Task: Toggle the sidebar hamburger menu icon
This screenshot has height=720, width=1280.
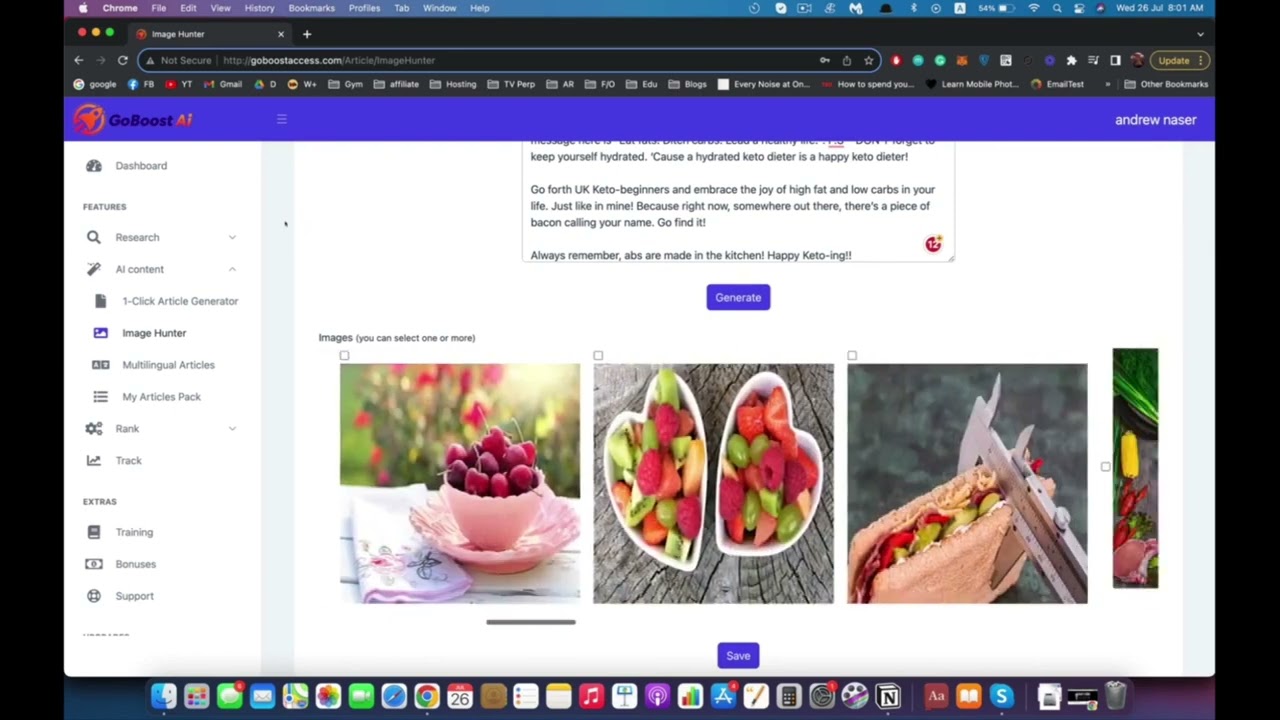Action: tap(281, 120)
